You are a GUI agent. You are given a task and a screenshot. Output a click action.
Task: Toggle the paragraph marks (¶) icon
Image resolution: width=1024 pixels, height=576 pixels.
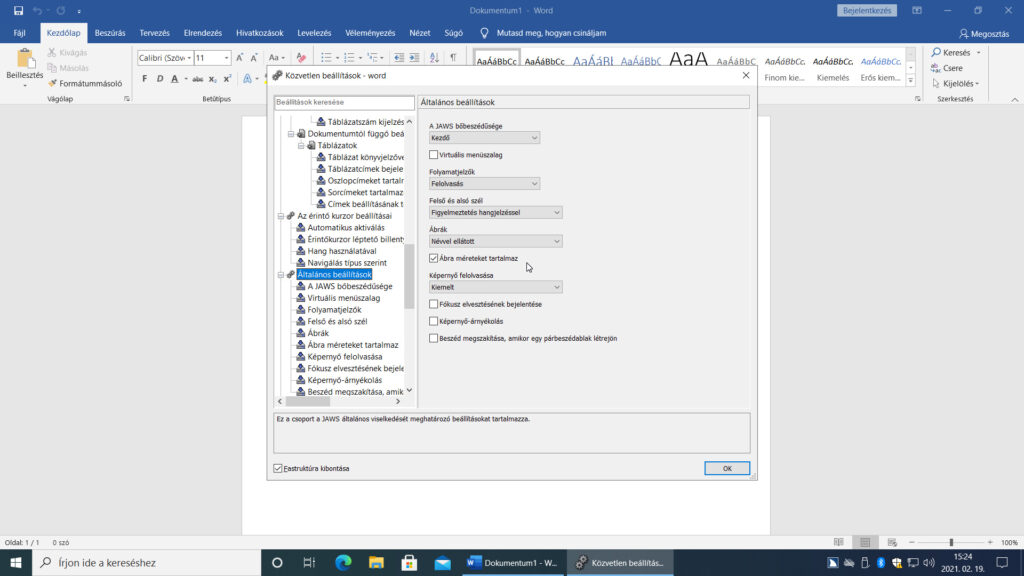pyautogui.click(x=453, y=58)
